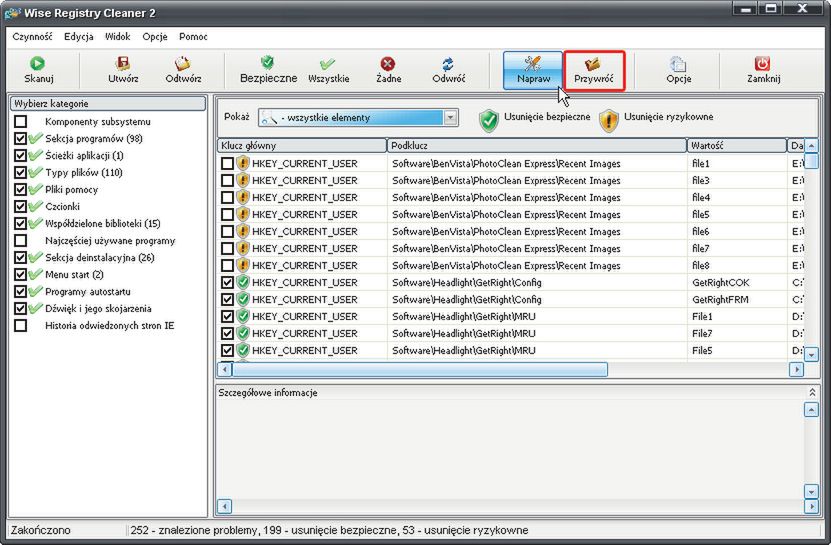Check the file6 registry entry checkbox
The height and width of the screenshot is (545, 831).
point(227,231)
